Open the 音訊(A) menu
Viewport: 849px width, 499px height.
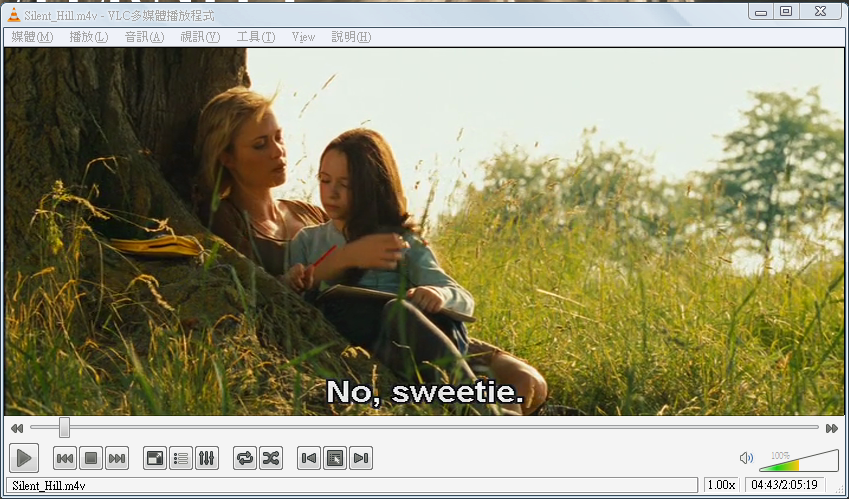click(144, 37)
